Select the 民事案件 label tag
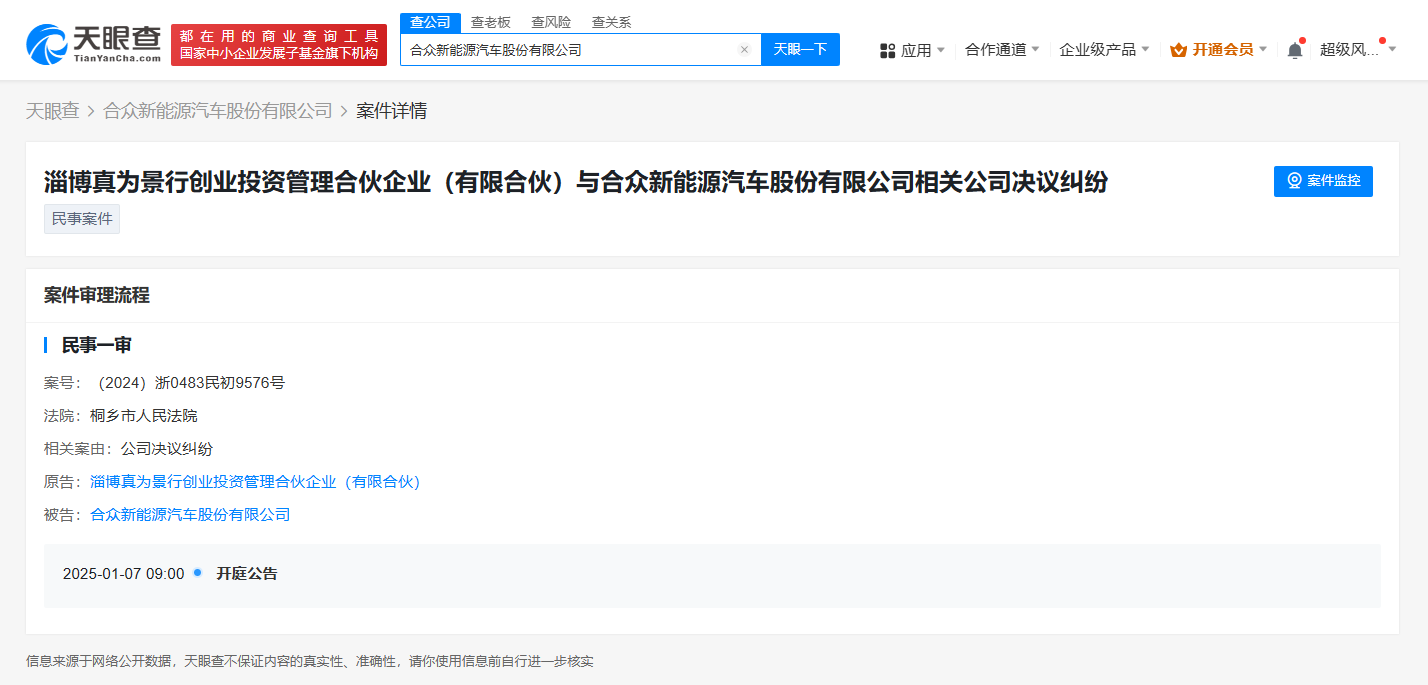This screenshot has height=685, width=1428. point(81,218)
